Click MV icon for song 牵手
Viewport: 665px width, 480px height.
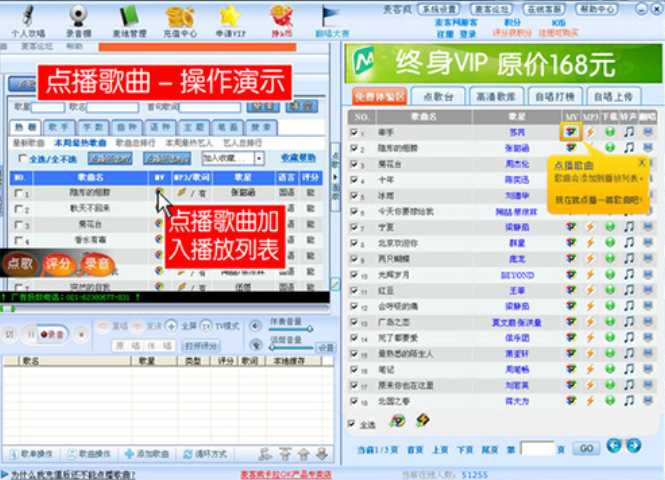[x=571, y=131]
